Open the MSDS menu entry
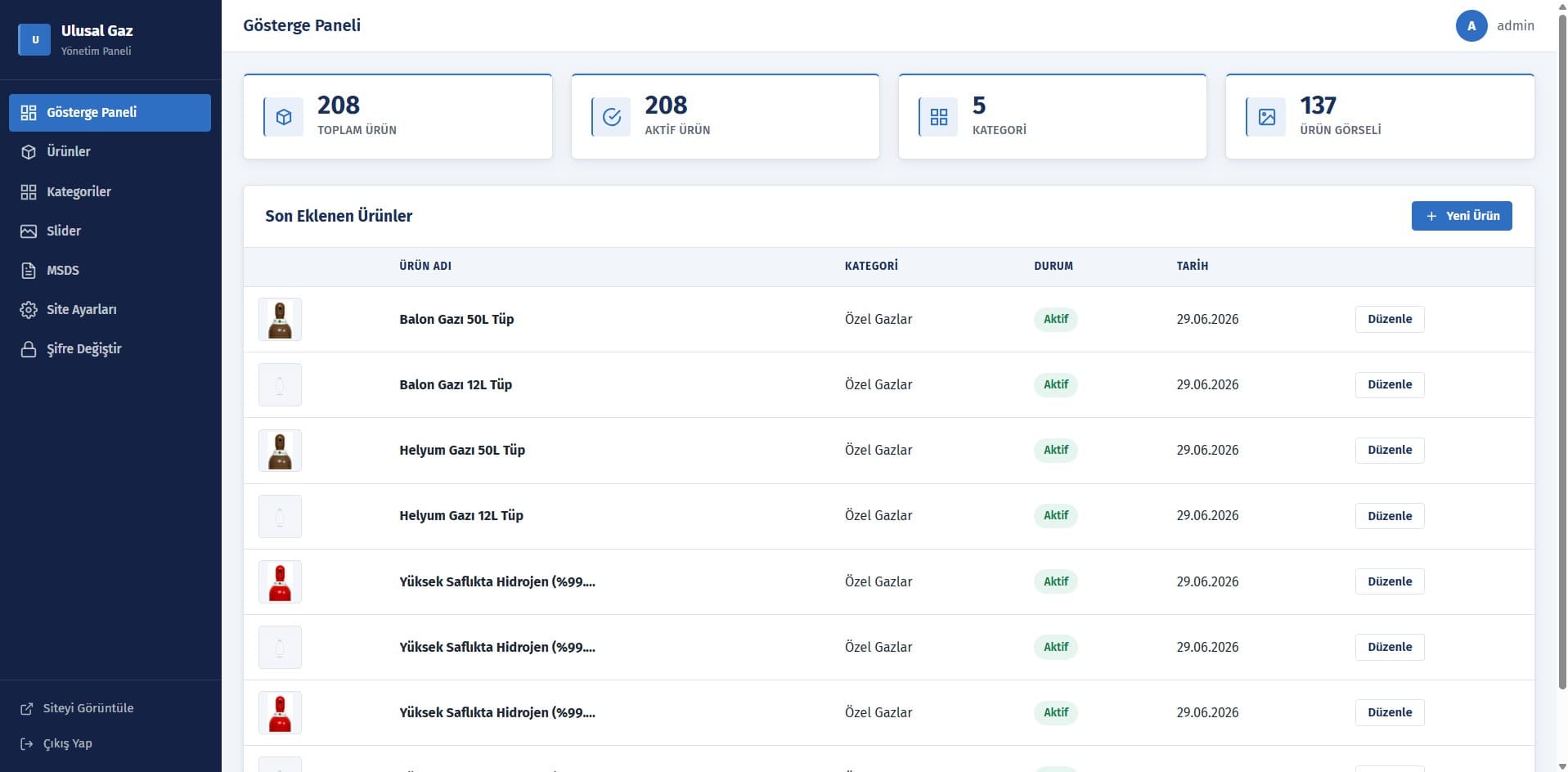1568x772 pixels. (x=110, y=271)
